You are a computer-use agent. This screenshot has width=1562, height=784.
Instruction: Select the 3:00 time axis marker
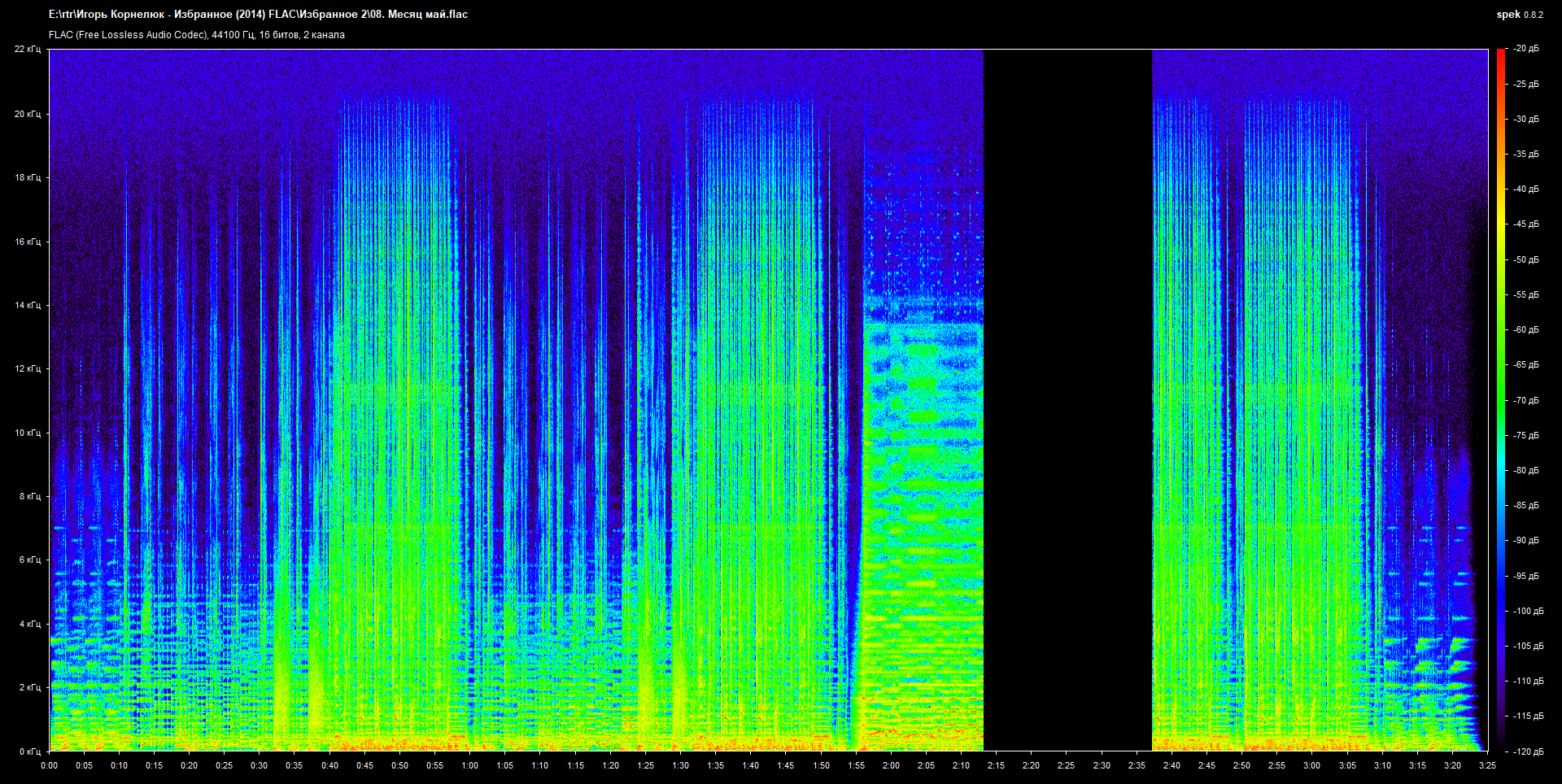[1311, 765]
